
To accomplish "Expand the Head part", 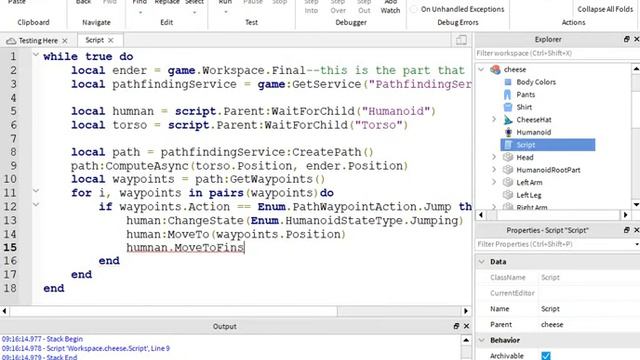I will pyautogui.click(x=494, y=157).
